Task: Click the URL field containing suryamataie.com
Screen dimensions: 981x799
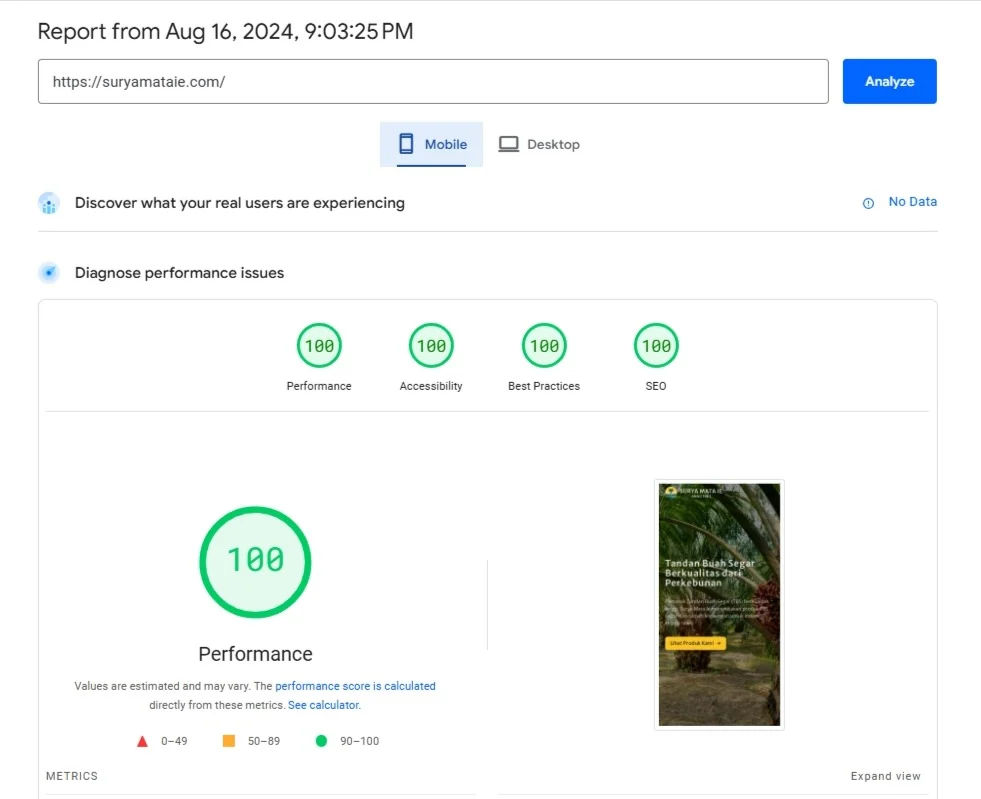Action: click(433, 81)
